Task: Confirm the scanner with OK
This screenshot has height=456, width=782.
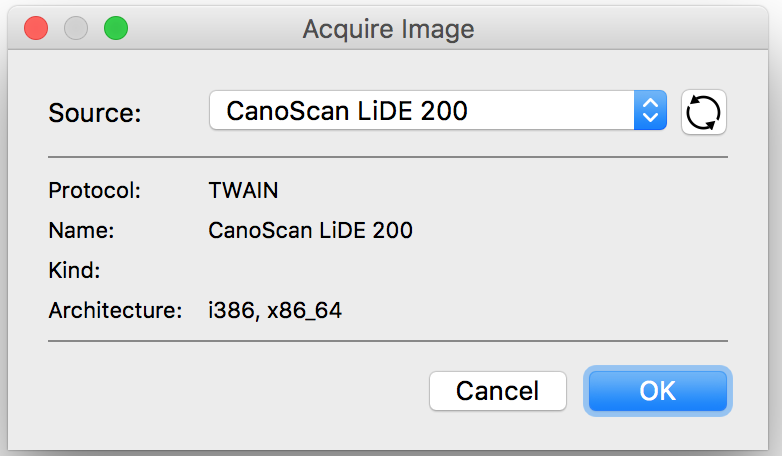Action: coord(657,391)
